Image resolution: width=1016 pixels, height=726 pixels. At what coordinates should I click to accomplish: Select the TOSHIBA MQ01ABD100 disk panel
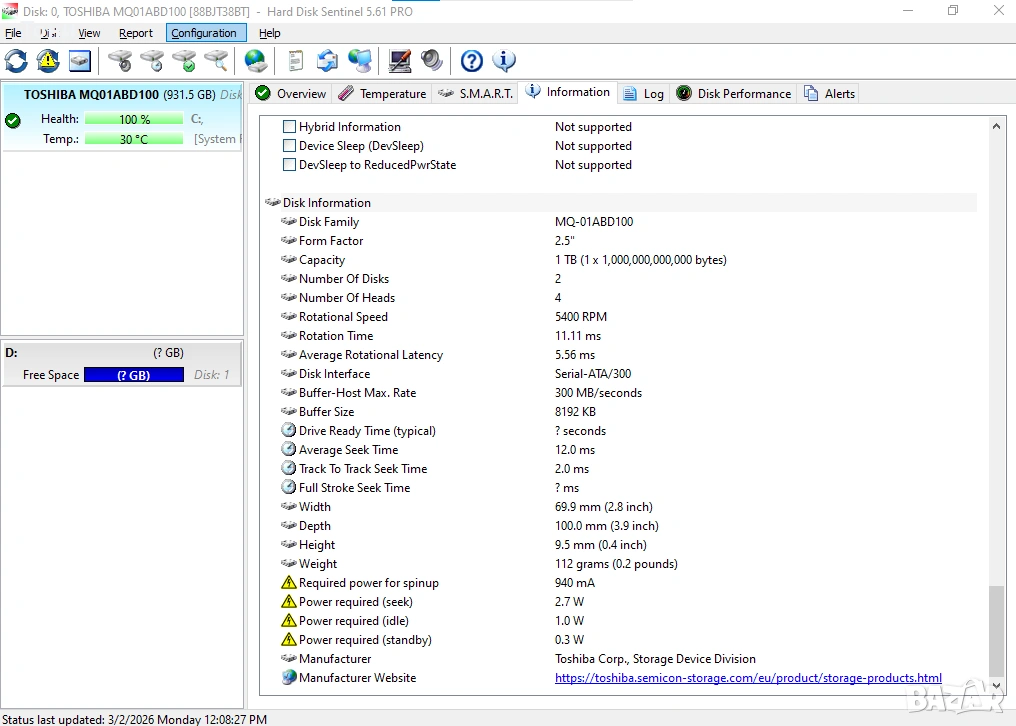[122, 116]
